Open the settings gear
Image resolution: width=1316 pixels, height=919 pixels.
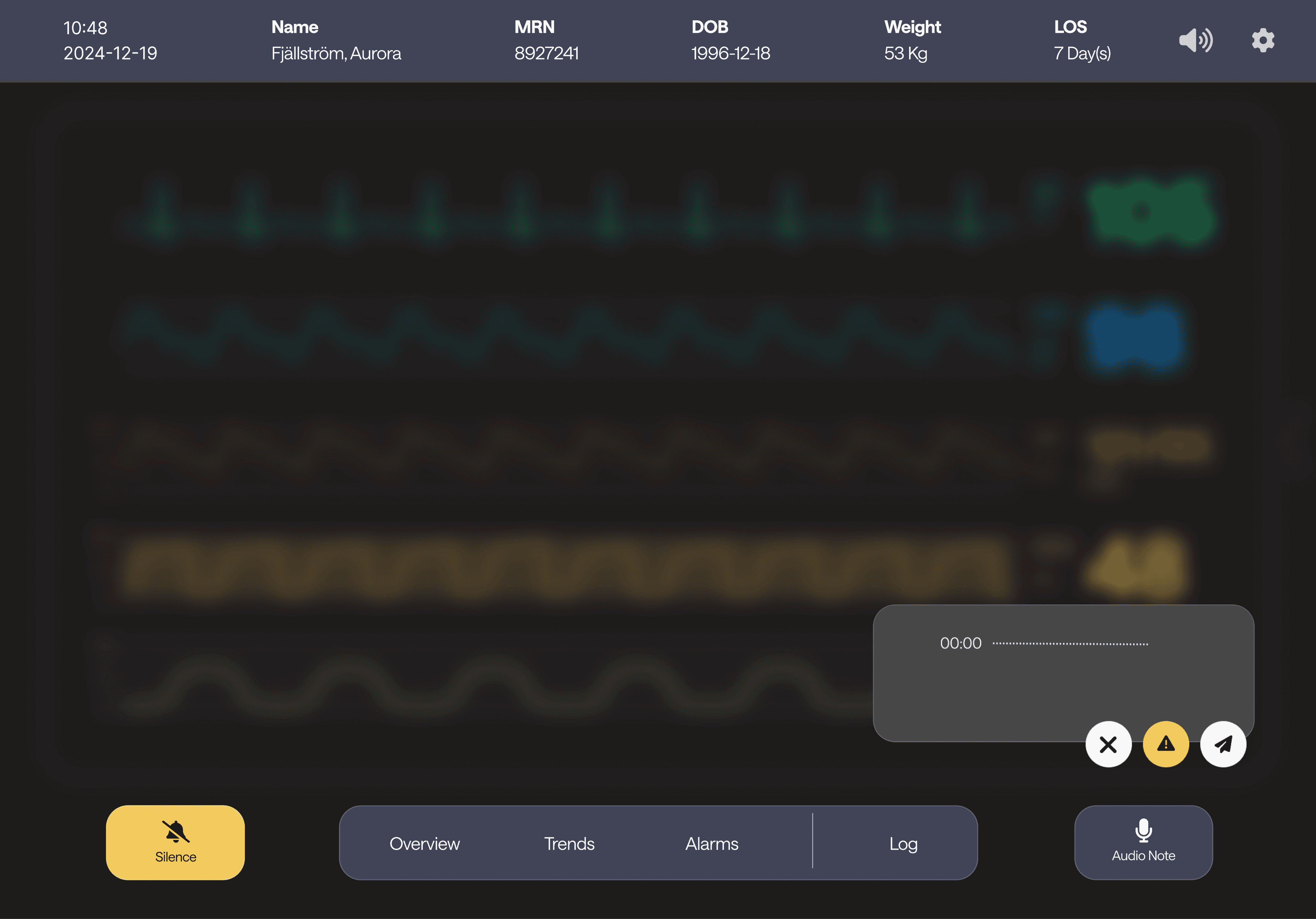pos(1263,41)
